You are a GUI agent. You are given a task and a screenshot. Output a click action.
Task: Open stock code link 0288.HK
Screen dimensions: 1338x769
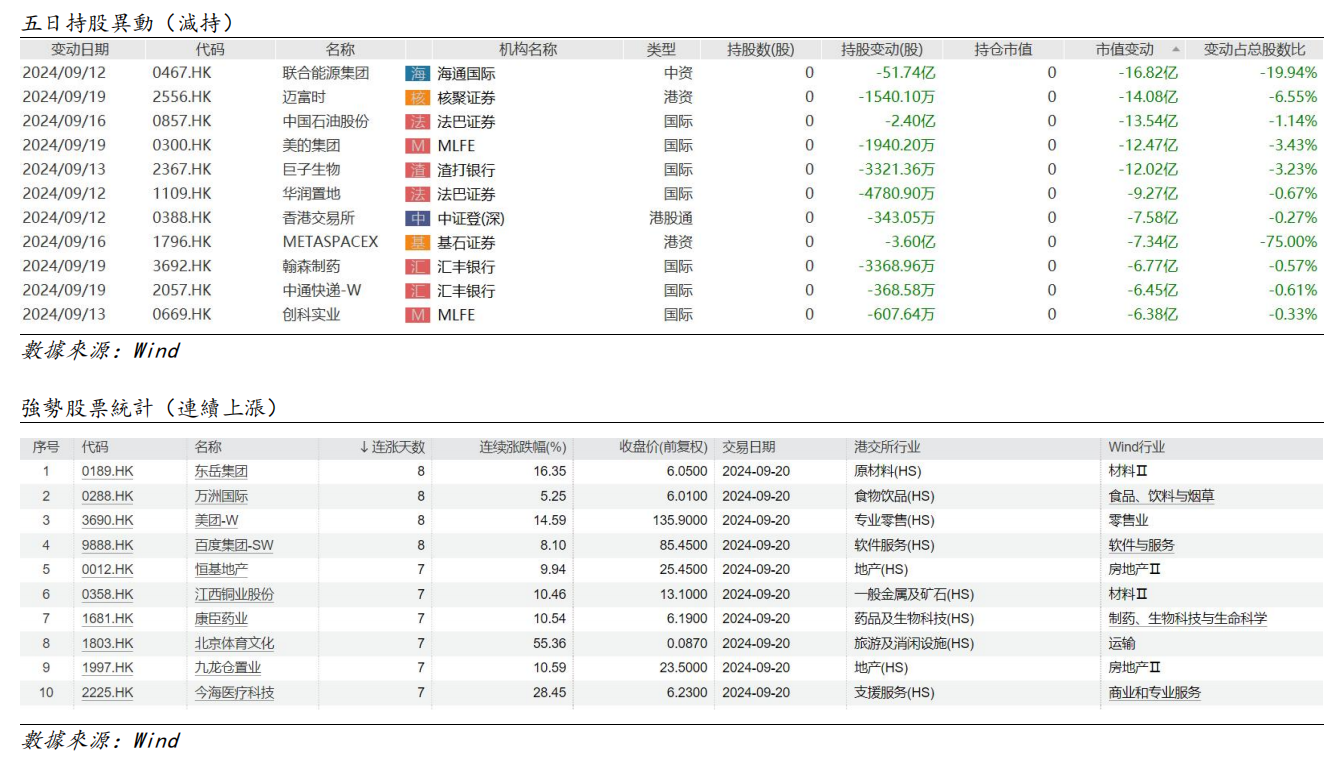[x=108, y=496]
